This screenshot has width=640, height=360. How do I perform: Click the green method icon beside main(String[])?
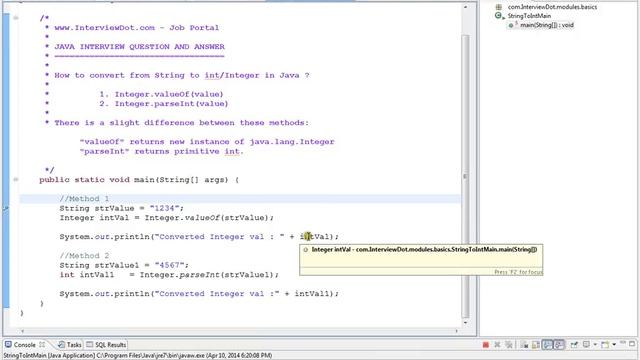pos(511,25)
